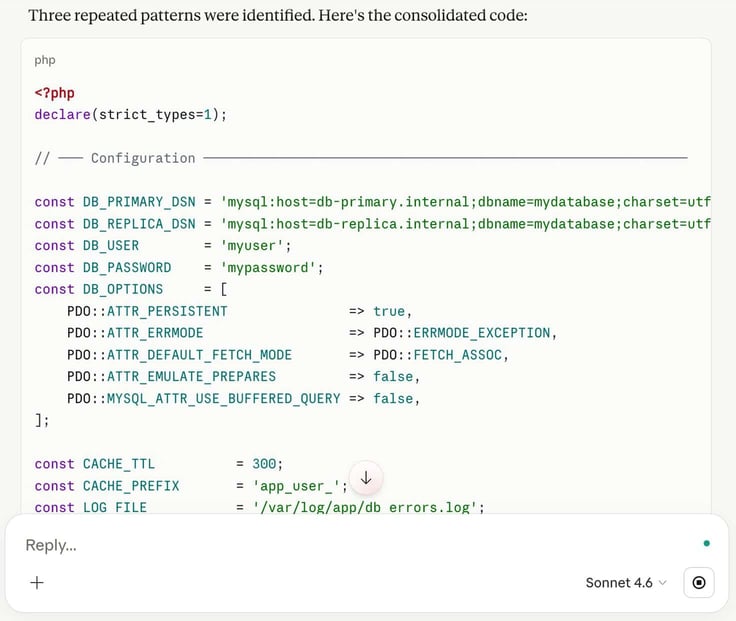
Task: Click the 'app_user_' string value
Action: tap(296, 486)
